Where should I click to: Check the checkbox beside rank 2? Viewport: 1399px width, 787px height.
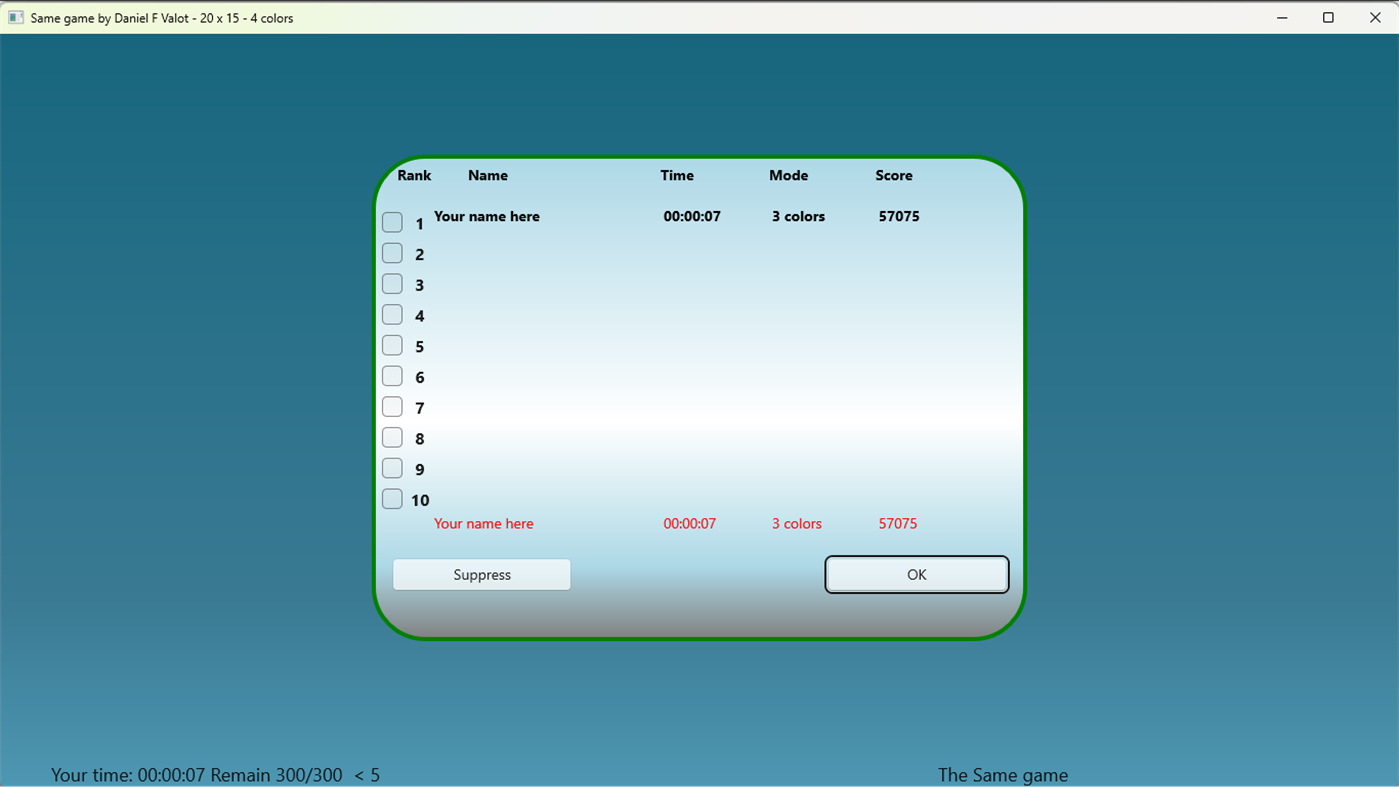(x=392, y=253)
